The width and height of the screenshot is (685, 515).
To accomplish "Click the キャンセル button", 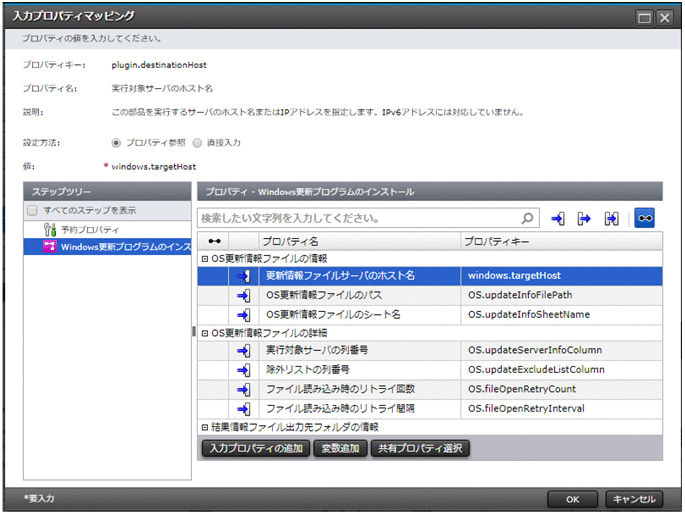I will [x=634, y=499].
